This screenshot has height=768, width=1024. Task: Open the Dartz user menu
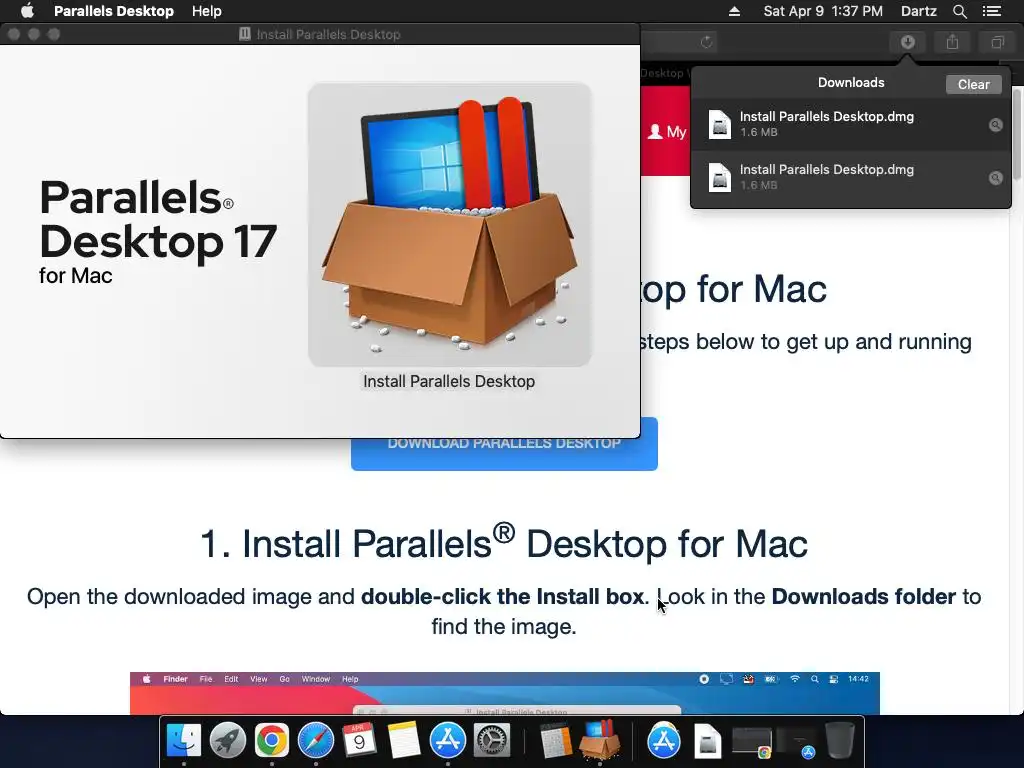918,11
